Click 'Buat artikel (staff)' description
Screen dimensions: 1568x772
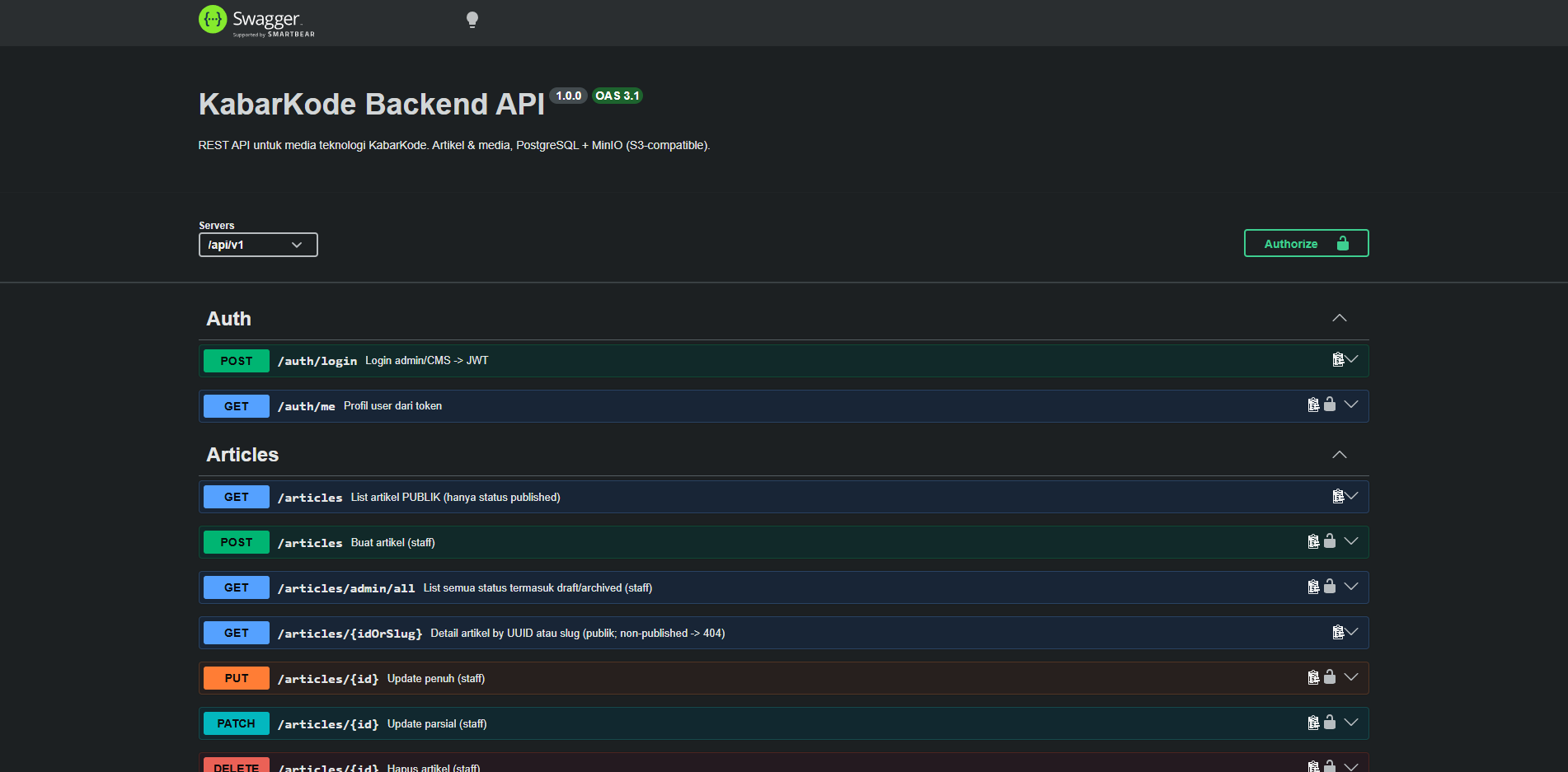click(393, 542)
